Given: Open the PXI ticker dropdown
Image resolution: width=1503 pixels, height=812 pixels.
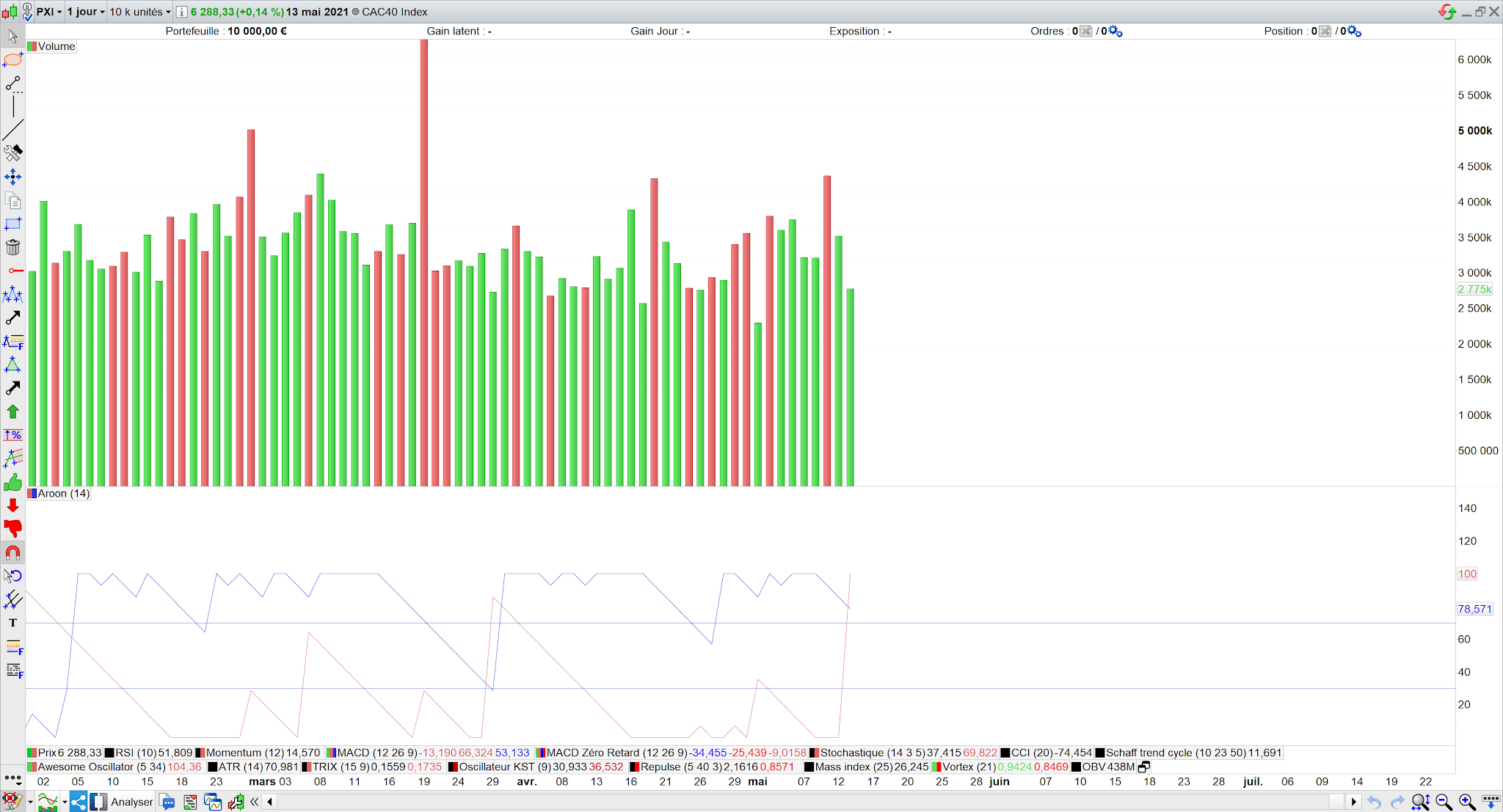Looking at the screenshot, I should click(x=49, y=12).
